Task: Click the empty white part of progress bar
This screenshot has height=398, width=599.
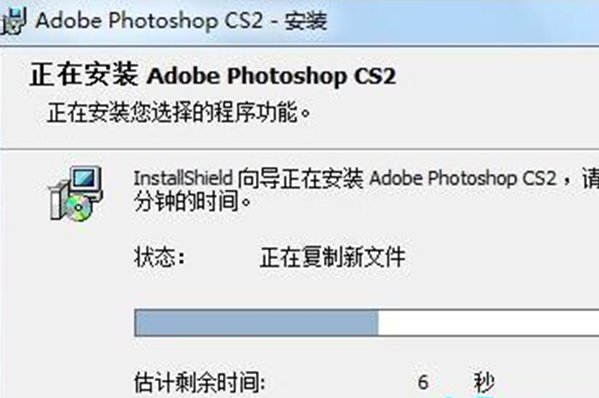Action: [x=489, y=323]
